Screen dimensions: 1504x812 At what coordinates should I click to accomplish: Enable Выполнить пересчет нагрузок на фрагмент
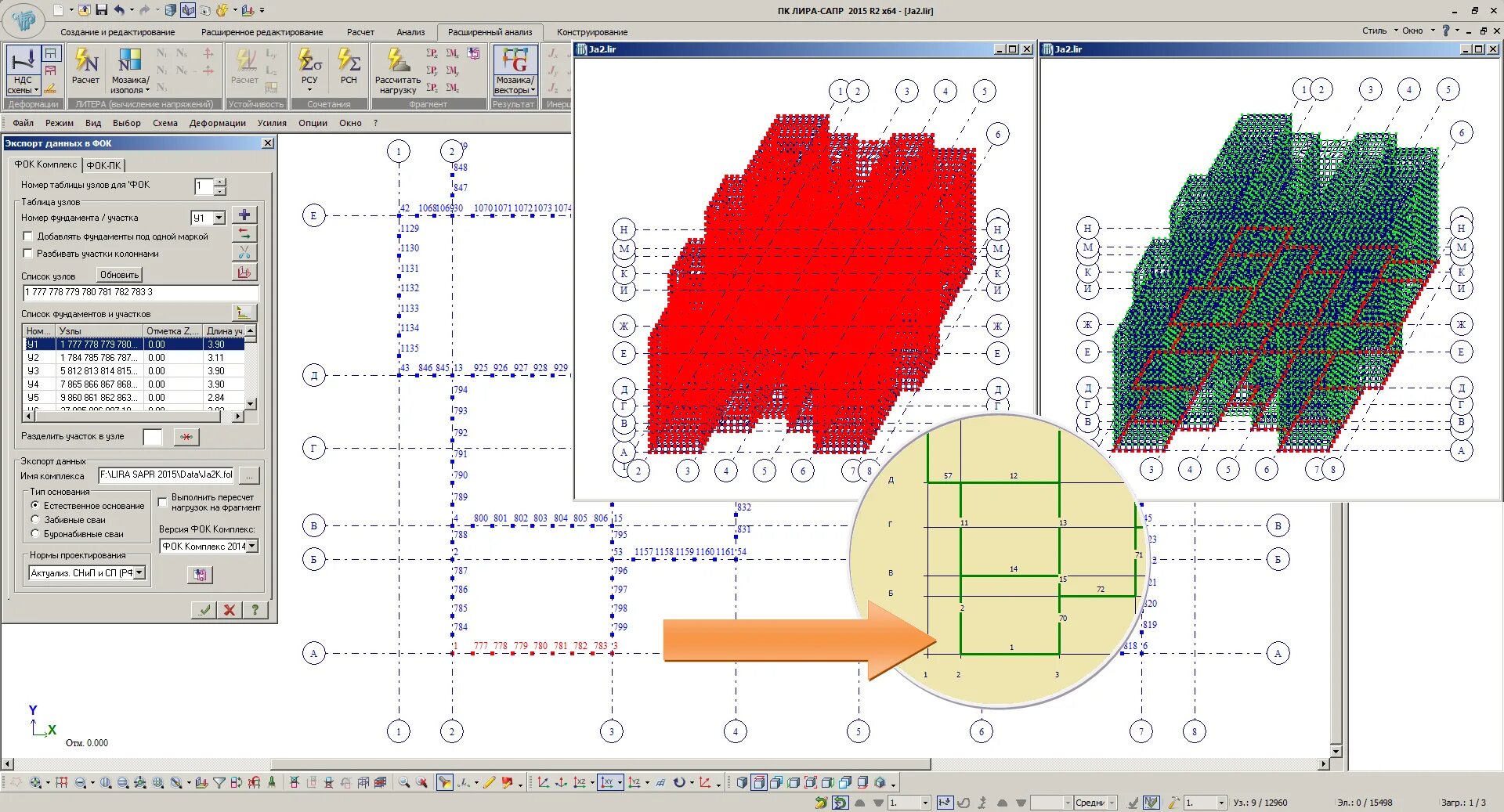[163, 502]
